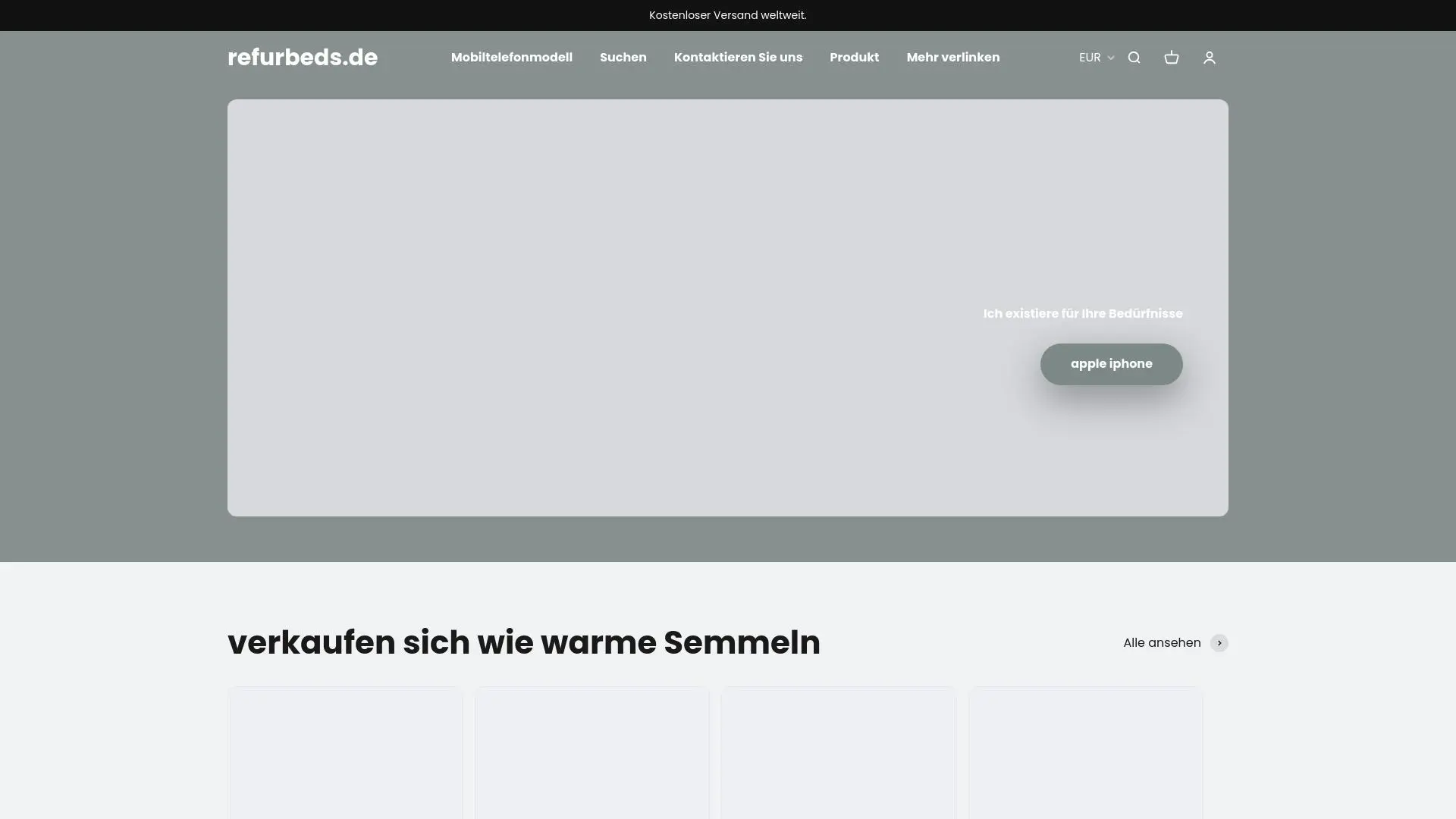The image size is (1456, 819).
Task: Go to Kontaktieren Sie uns
Action: coord(738,58)
